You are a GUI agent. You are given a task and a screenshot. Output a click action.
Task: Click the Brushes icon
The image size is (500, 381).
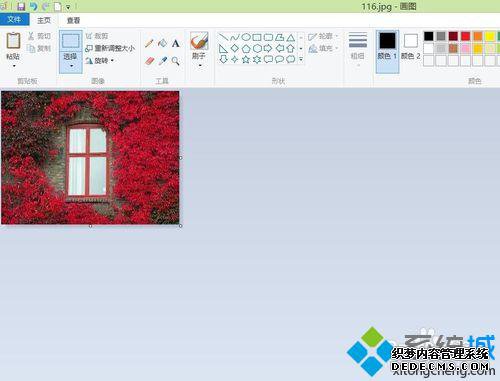coord(199,41)
